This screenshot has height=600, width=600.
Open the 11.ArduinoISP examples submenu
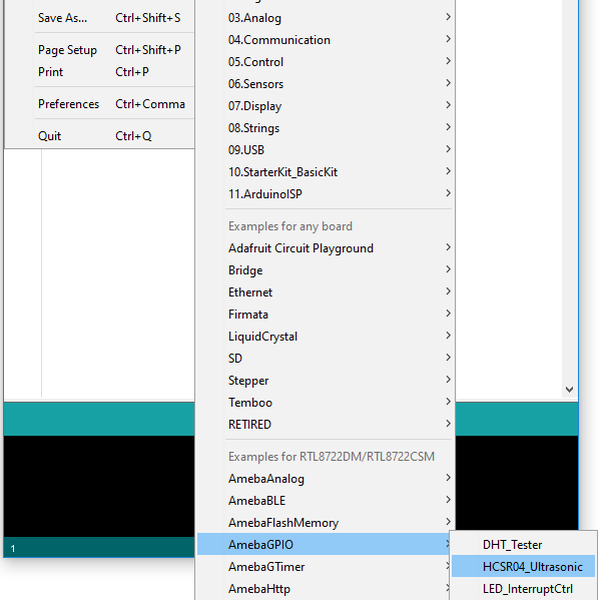(326, 194)
